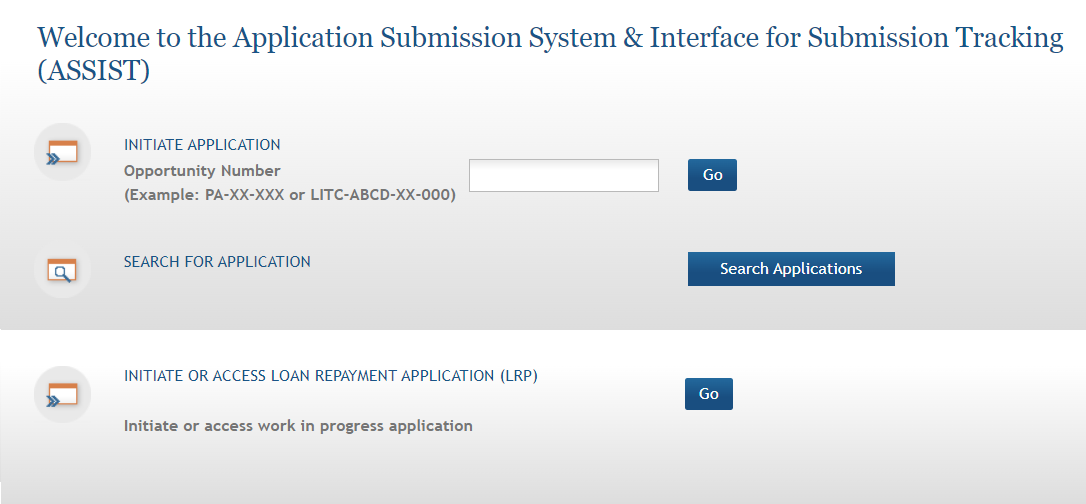Select the INITIATE APPLICATION heading

pyautogui.click(x=202, y=145)
